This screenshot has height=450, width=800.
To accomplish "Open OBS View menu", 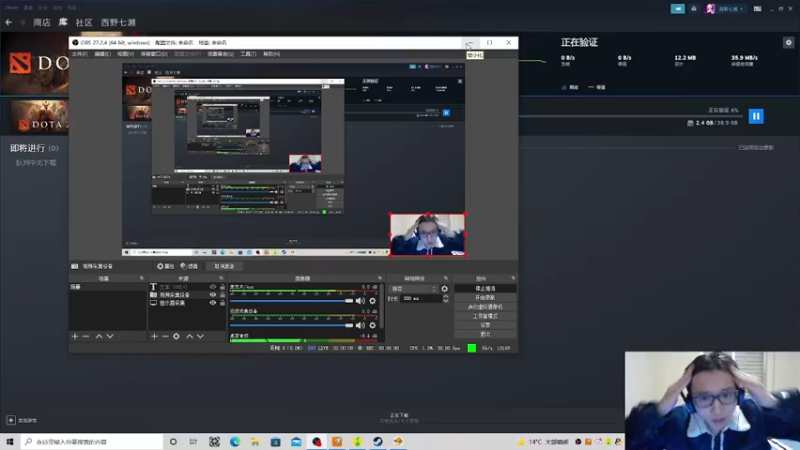I will pyautogui.click(x=126, y=54).
